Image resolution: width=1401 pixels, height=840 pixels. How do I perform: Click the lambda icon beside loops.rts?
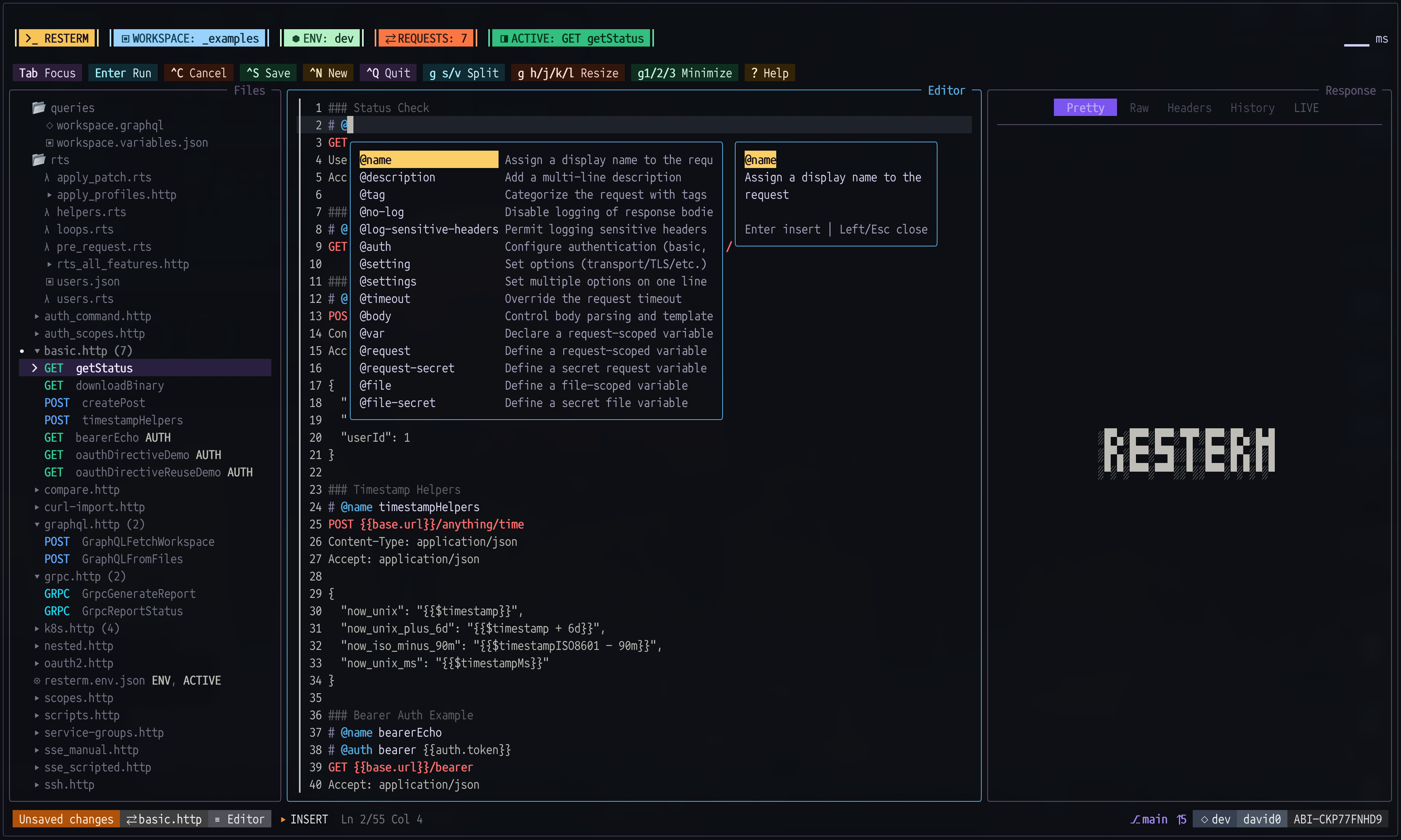pyautogui.click(x=47, y=229)
